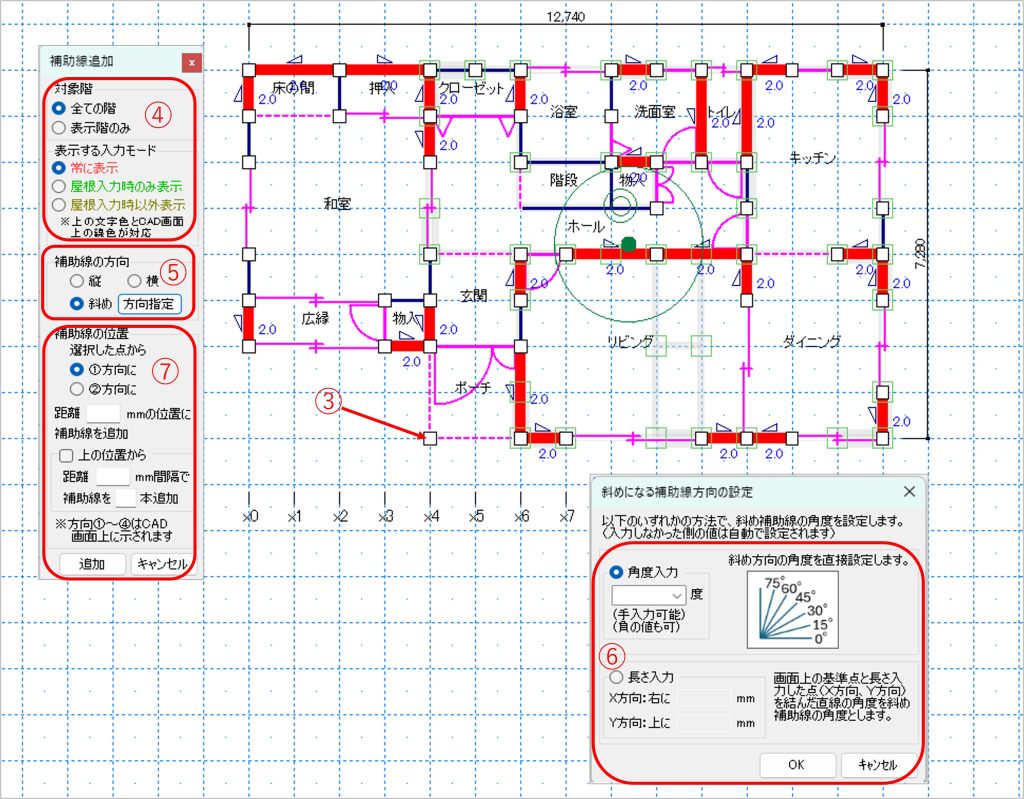The image size is (1024, 799).
Task: Click the angle preset diagram image
Action: coord(795,610)
